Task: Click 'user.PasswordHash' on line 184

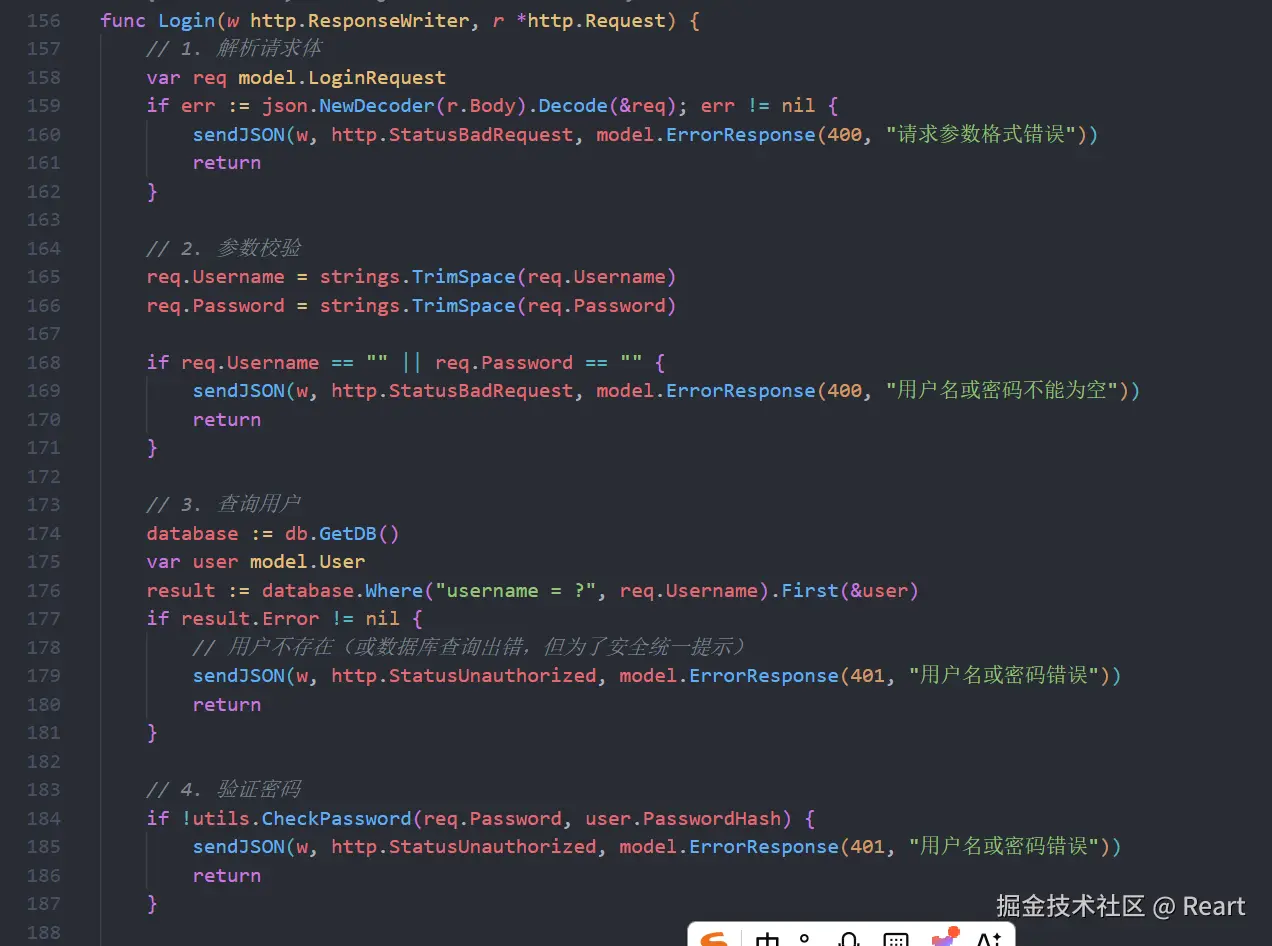Action: point(684,818)
